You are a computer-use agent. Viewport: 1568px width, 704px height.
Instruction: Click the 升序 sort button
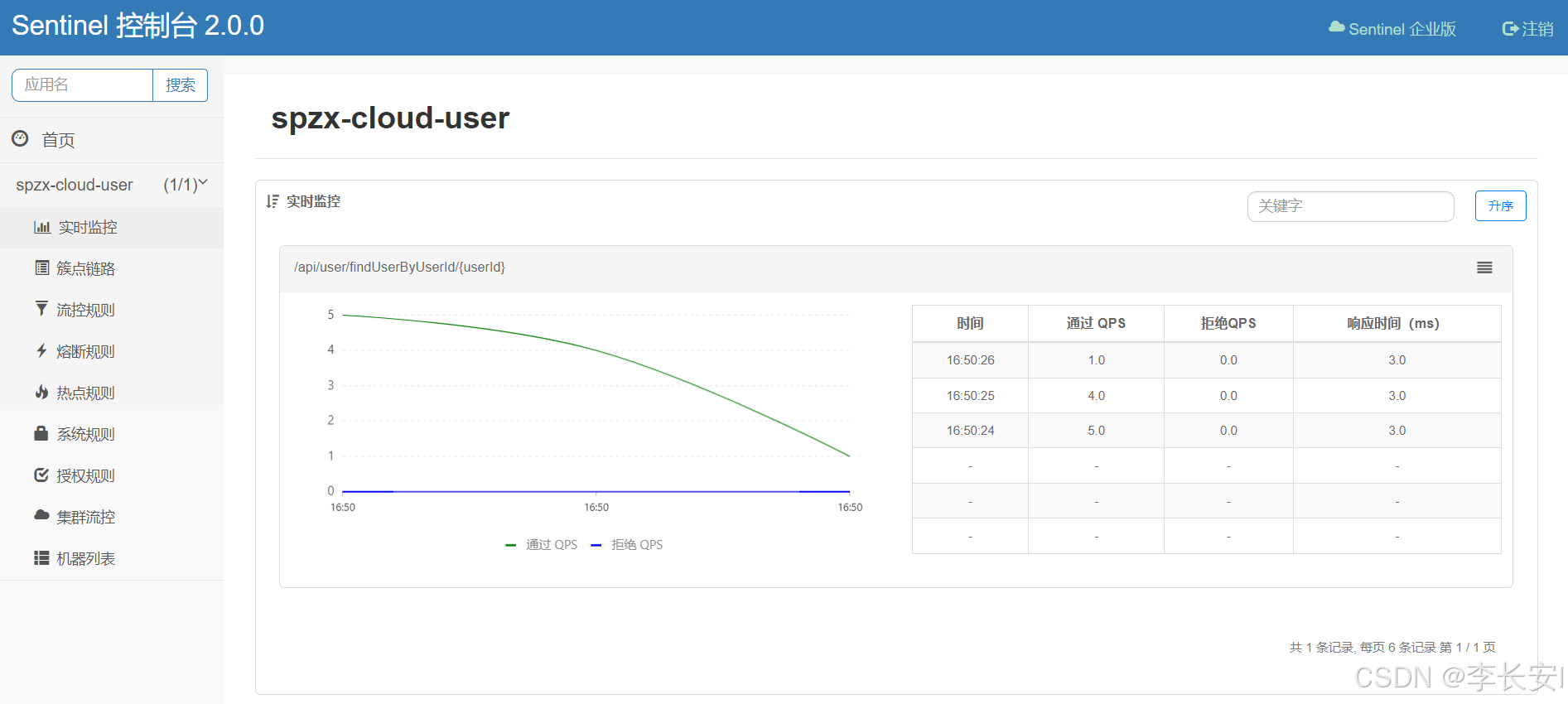pos(1500,206)
